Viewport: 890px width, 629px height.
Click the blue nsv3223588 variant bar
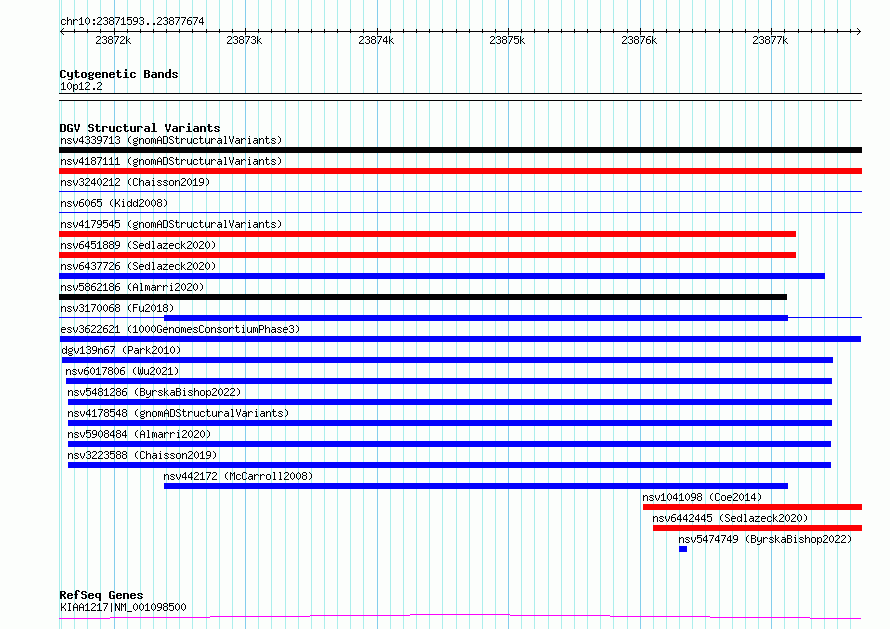(450, 466)
